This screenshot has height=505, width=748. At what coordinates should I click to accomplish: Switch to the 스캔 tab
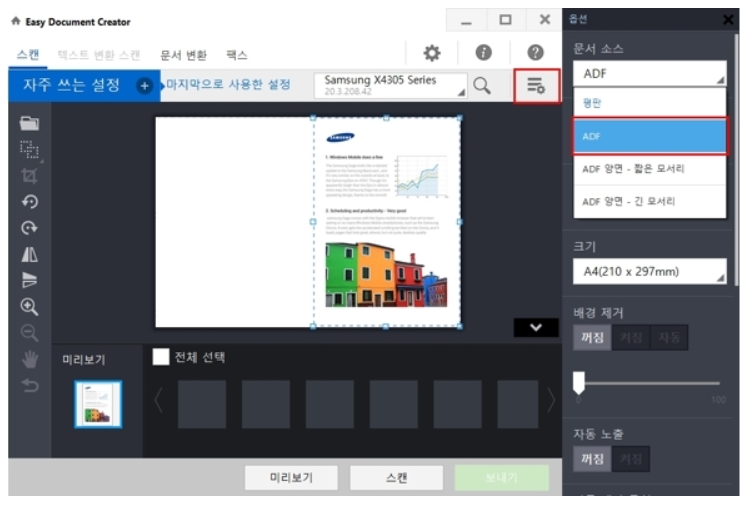[x=28, y=55]
